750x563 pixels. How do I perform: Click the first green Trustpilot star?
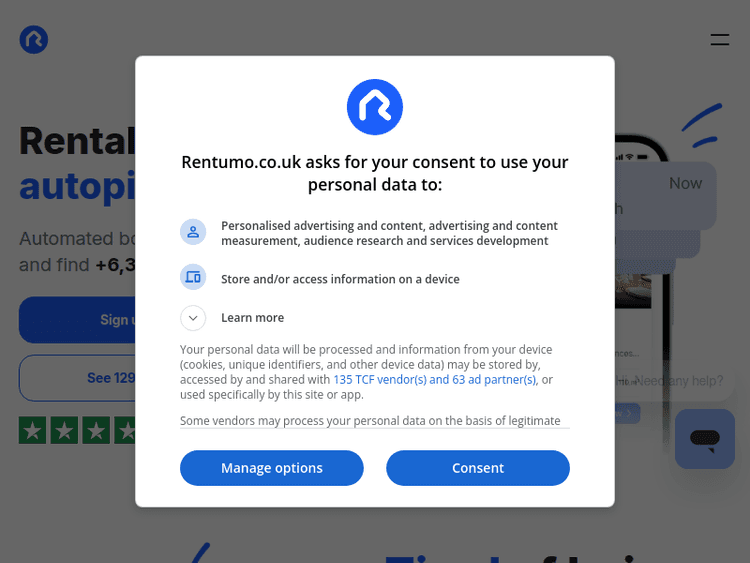coord(33,431)
